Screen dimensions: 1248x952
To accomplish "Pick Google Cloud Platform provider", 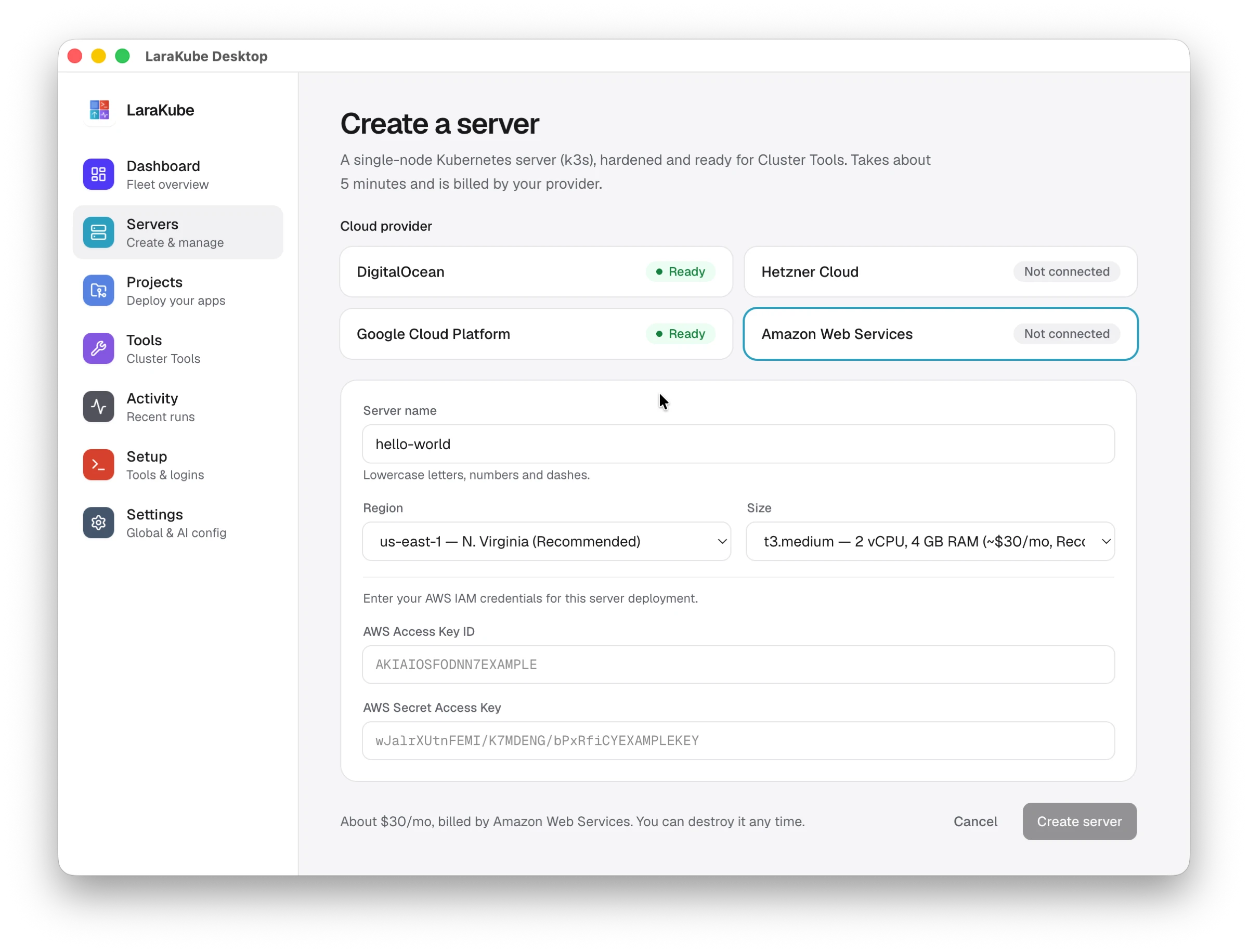I will coord(536,334).
